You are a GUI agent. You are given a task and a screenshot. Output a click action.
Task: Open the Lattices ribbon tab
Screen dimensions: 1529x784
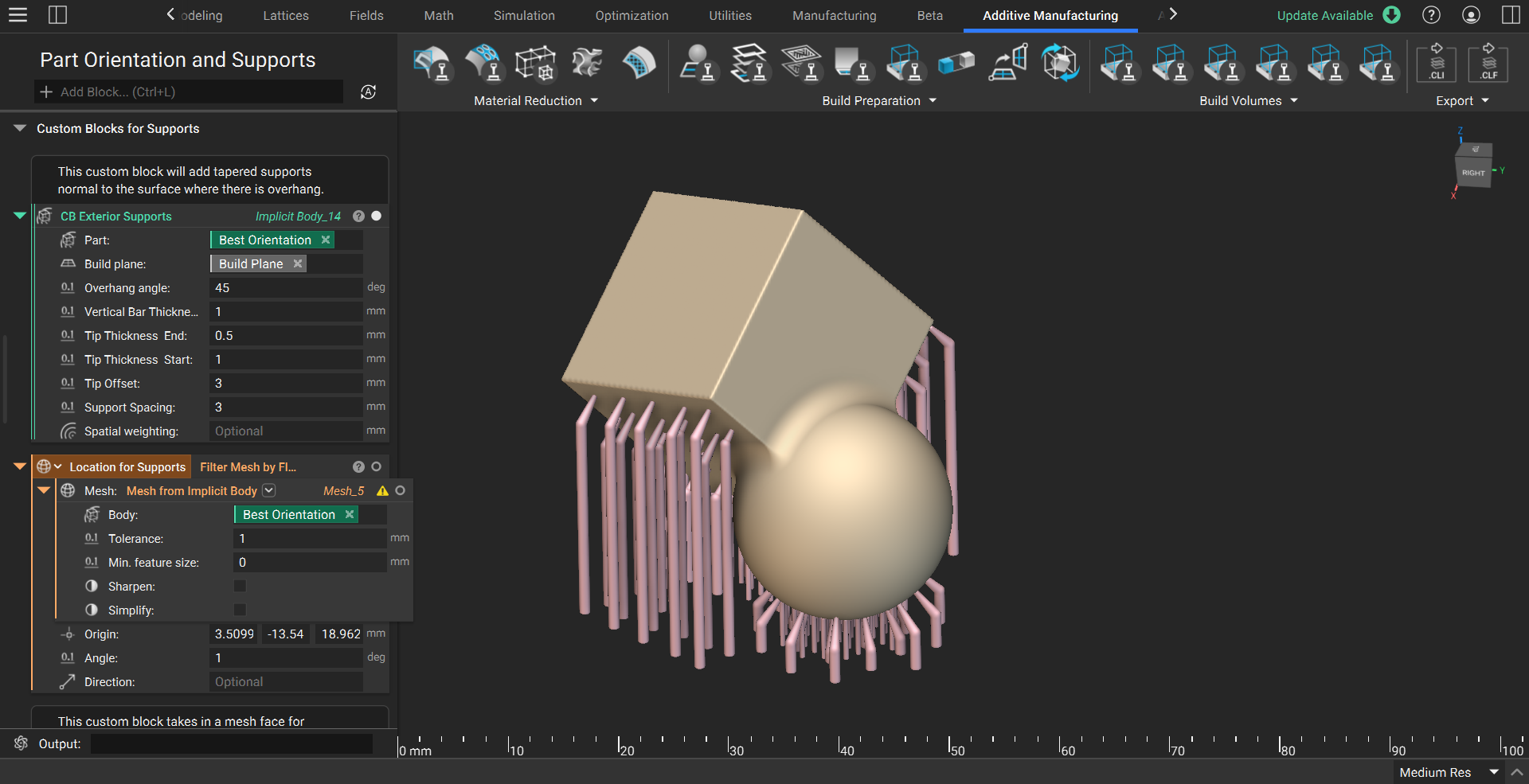pos(286,15)
